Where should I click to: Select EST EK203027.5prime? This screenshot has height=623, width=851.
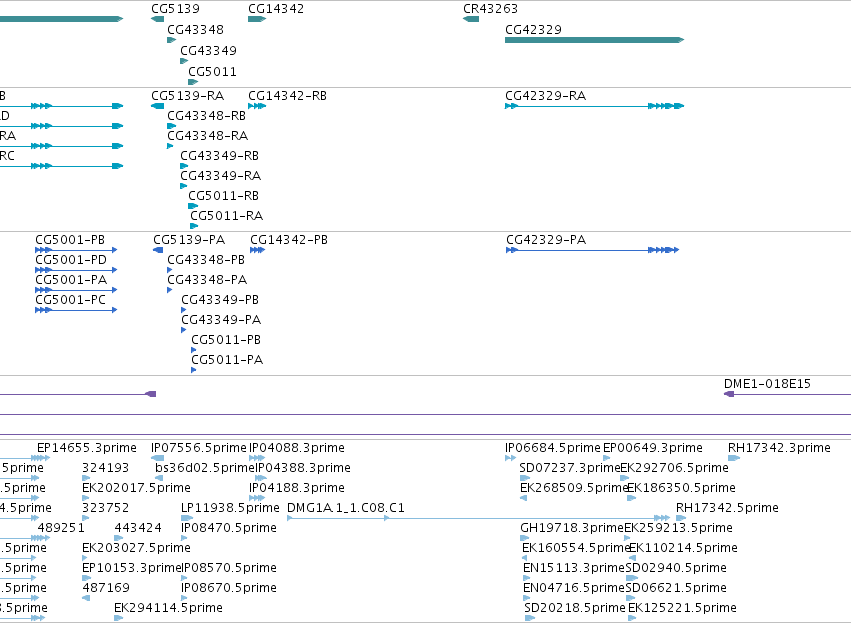point(136,548)
